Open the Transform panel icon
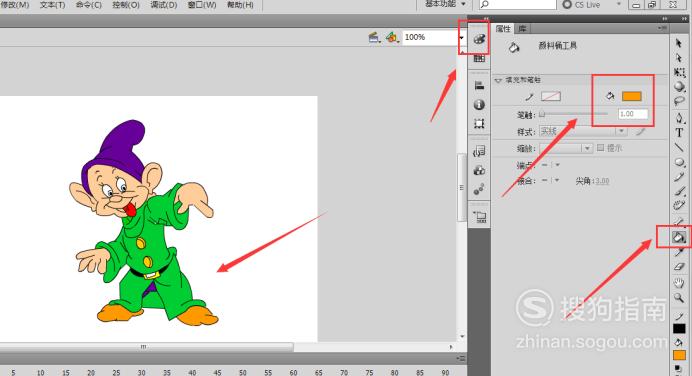692x376 pixels. coord(479,124)
